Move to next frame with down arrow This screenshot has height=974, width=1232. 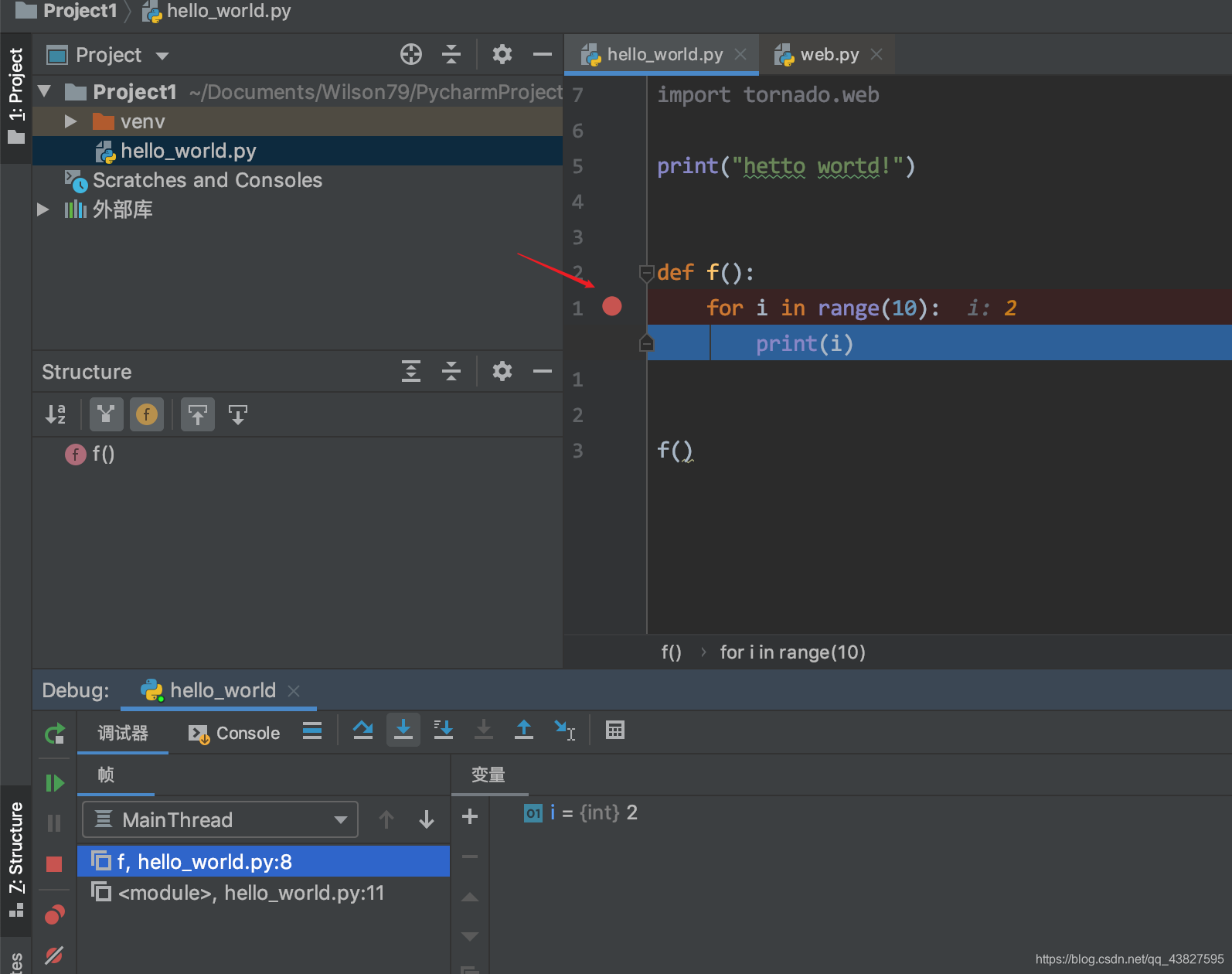tap(427, 819)
